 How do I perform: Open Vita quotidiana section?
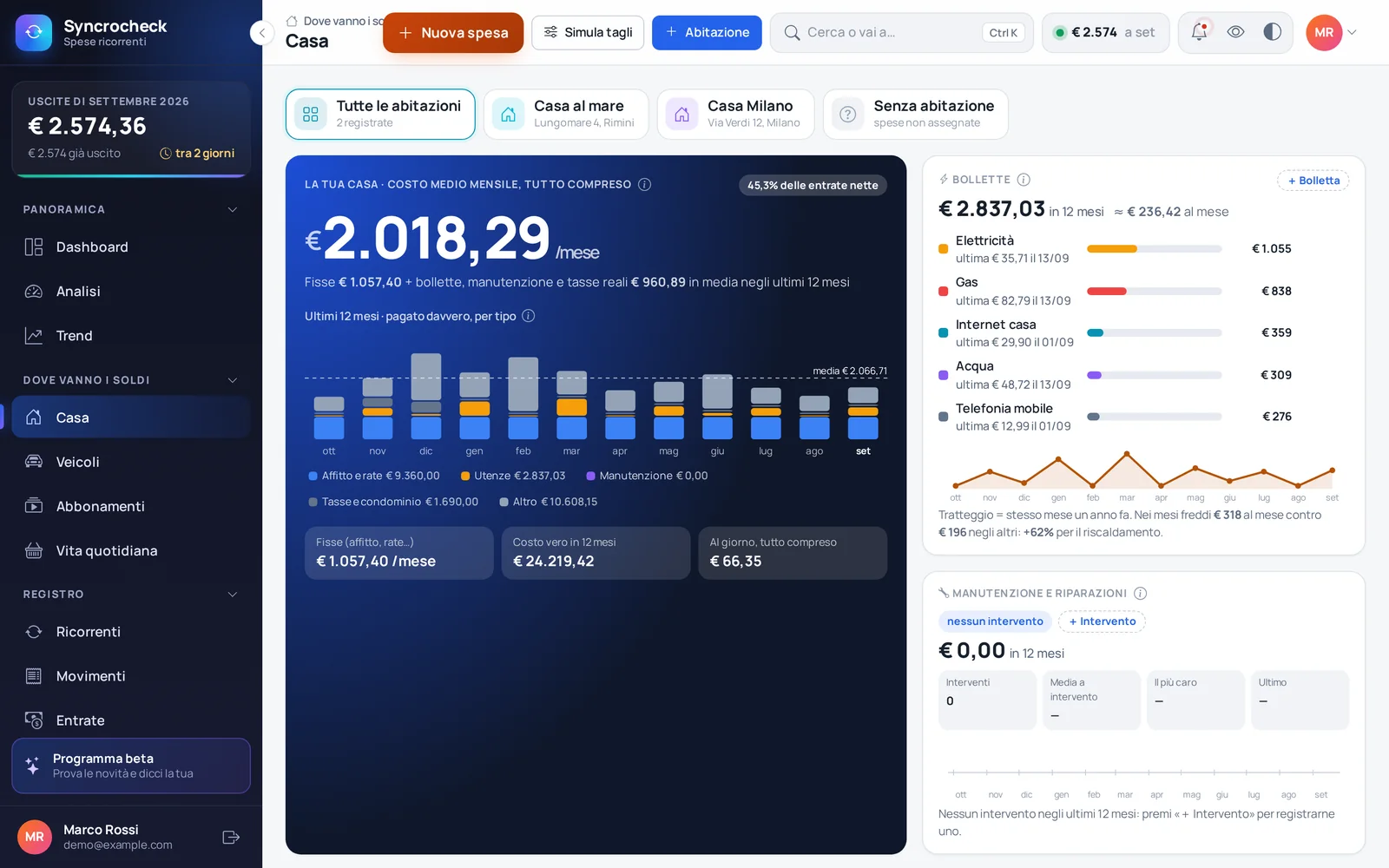131,550
